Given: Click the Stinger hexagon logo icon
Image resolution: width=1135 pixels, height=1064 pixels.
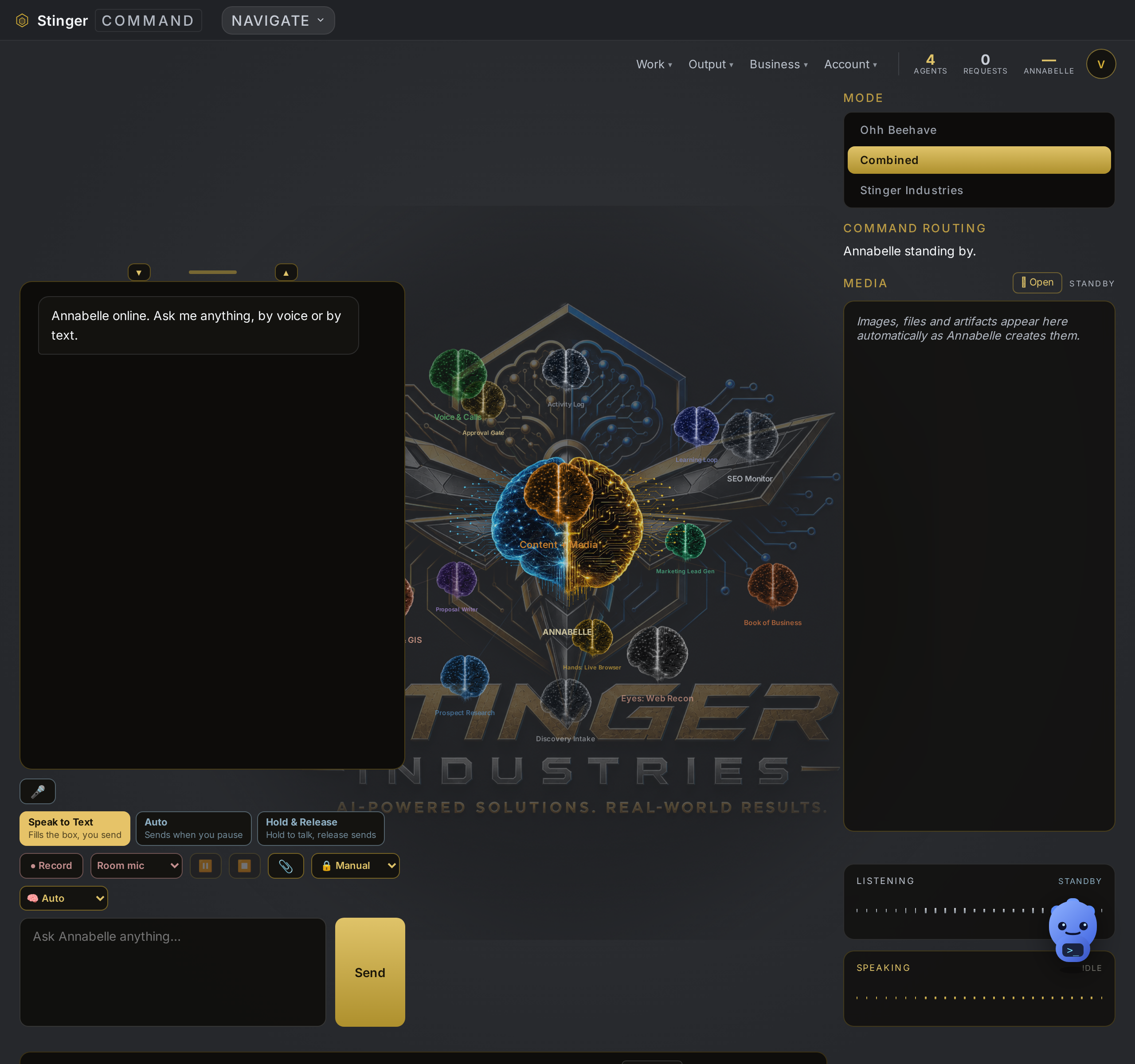Looking at the screenshot, I should [22, 20].
